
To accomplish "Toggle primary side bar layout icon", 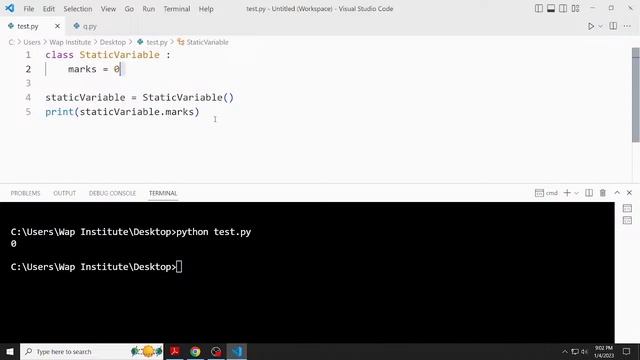I will (x=539, y=9).
